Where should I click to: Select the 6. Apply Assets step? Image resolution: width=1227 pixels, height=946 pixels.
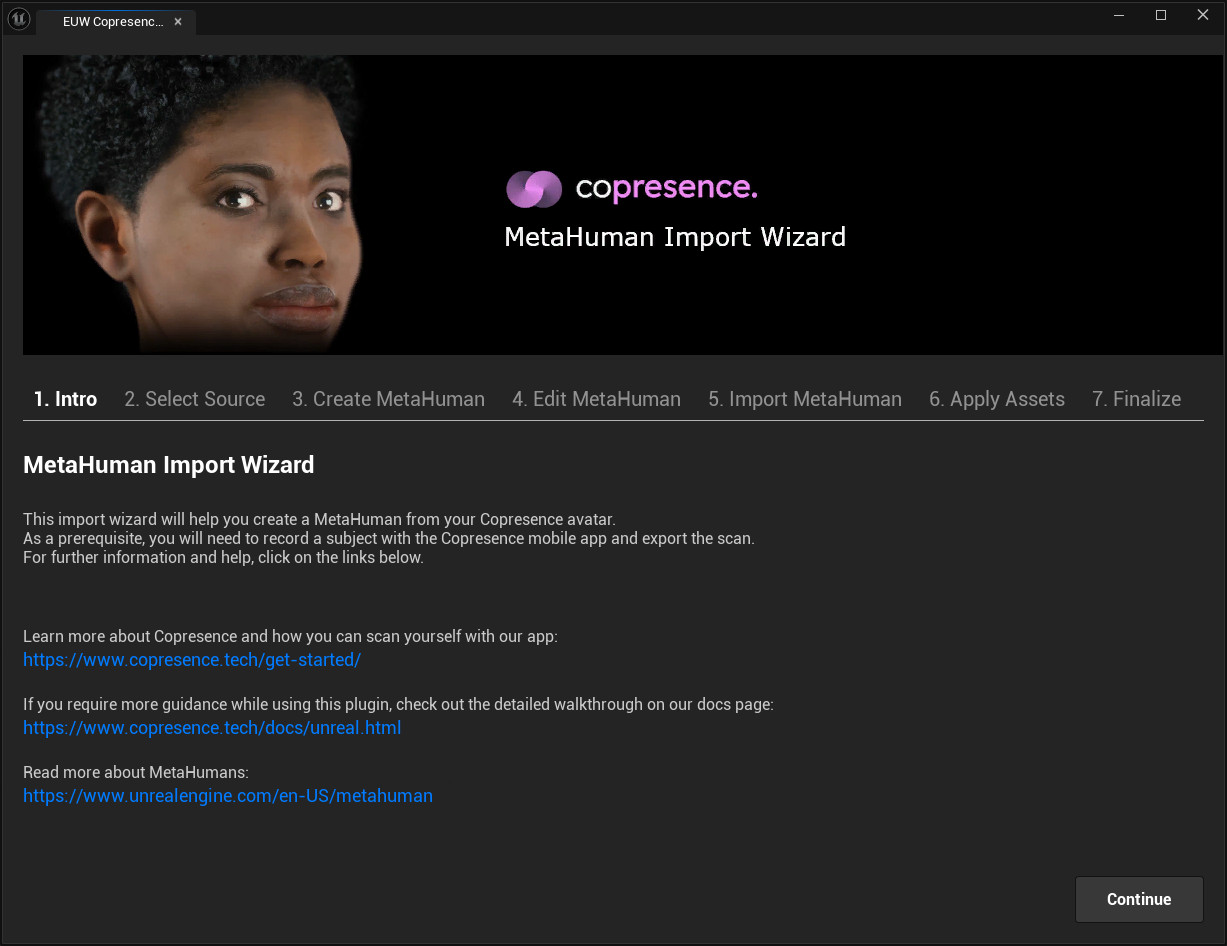[x=997, y=399]
